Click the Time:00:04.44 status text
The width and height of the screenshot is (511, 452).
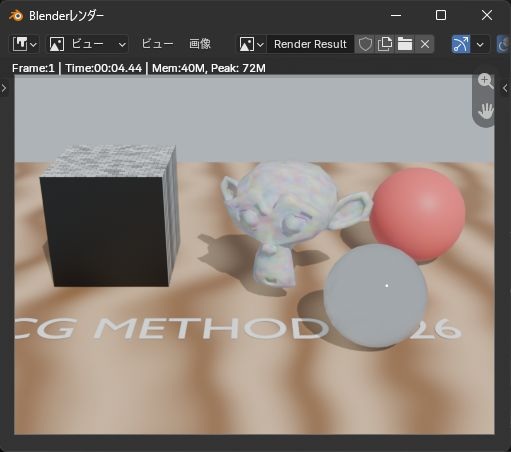click(103, 68)
